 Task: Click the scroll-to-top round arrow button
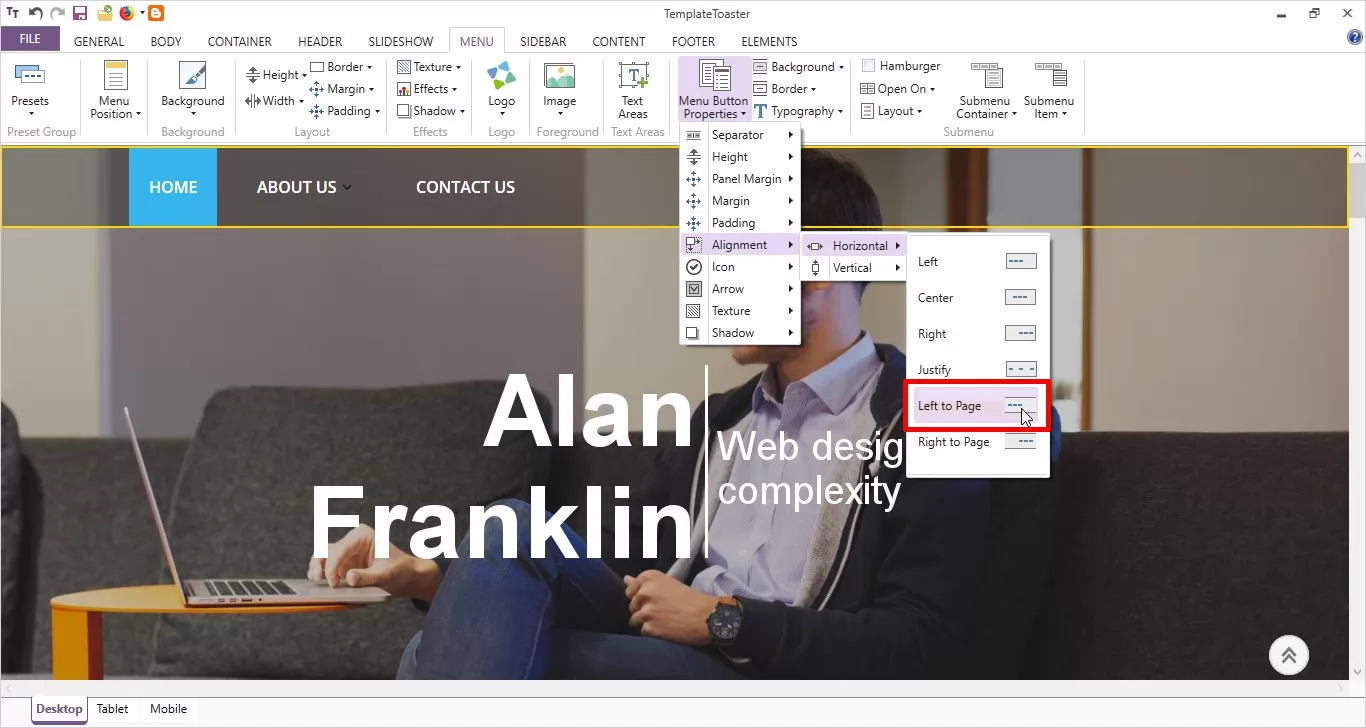point(1289,656)
